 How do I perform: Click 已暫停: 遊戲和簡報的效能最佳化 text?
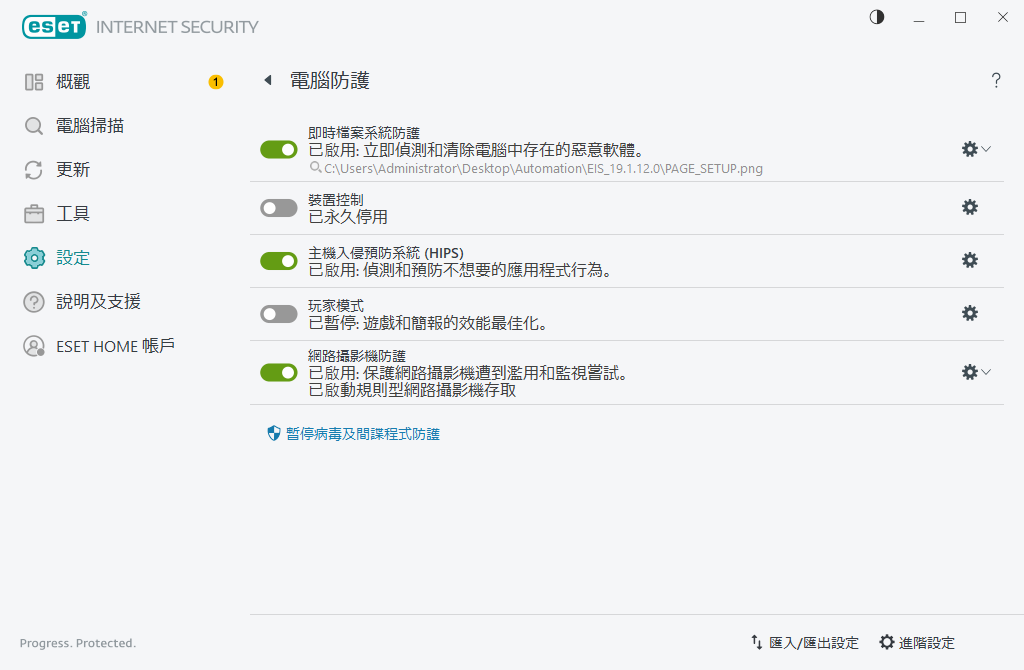pos(428,323)
